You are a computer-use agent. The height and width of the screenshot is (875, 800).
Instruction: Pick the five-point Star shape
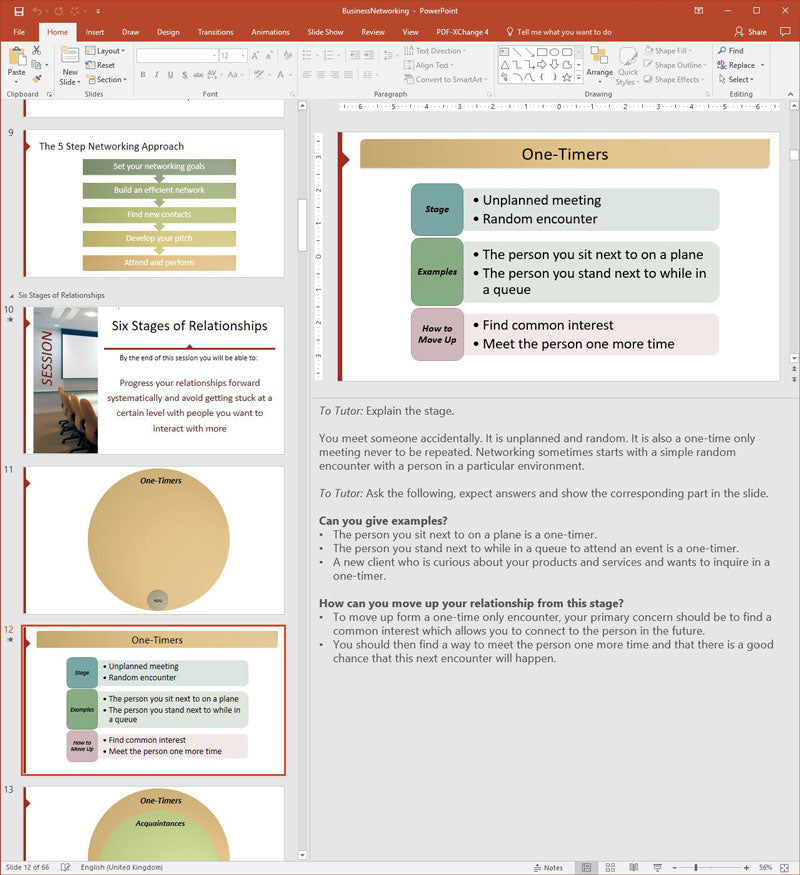tap(567, 78)
